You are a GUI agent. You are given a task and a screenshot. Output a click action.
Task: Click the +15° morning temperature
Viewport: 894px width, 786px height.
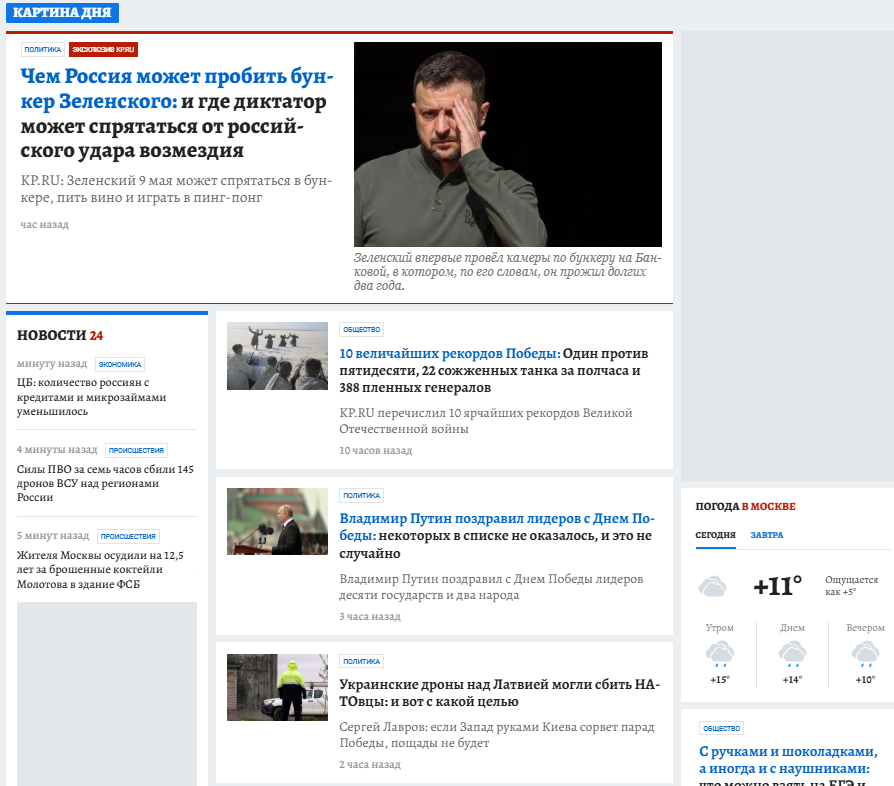(720, 679)
